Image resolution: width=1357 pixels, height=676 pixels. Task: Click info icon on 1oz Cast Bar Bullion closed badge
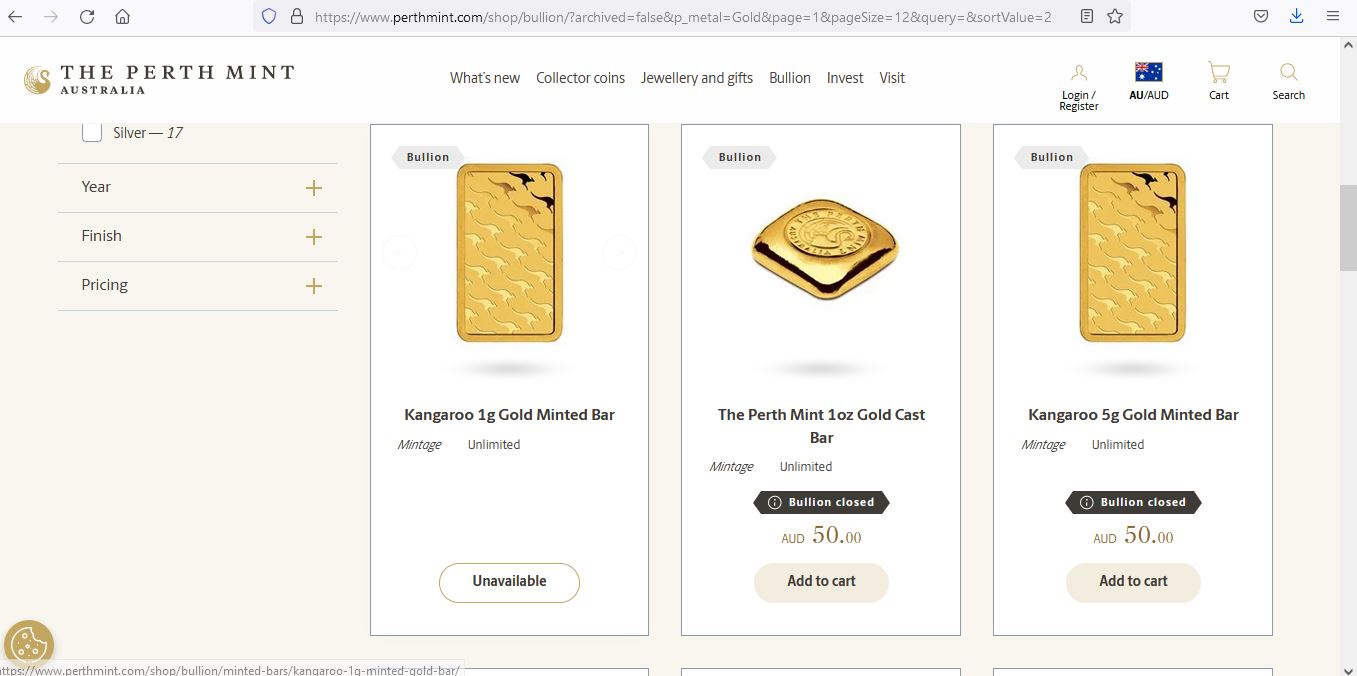tap(774, 502)
